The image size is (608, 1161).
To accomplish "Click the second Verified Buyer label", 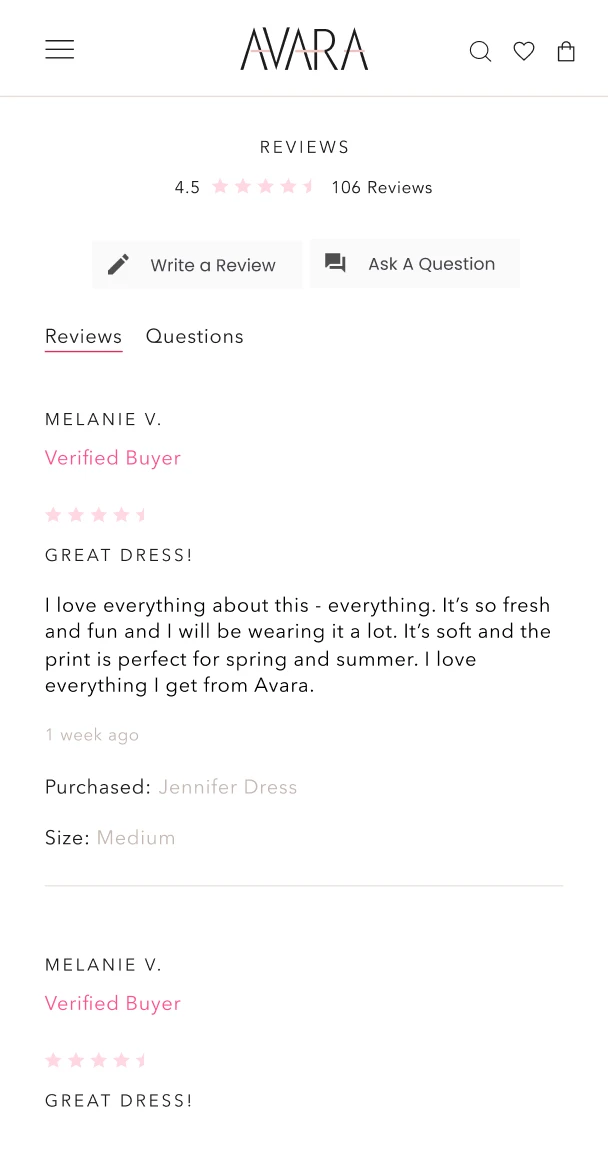I will 113,1003.
